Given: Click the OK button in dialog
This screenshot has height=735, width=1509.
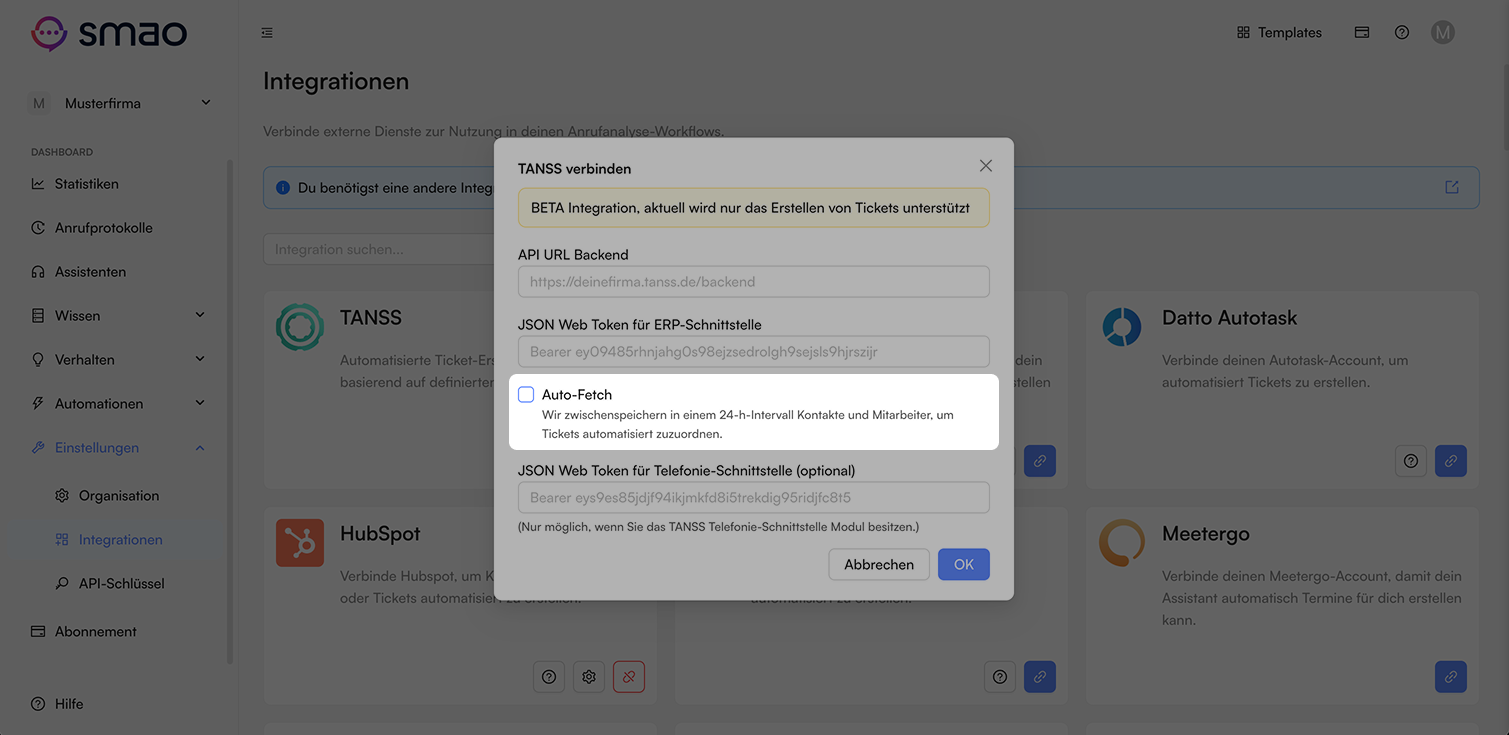Looking at the screenshot, I should [x=964, y=564].
